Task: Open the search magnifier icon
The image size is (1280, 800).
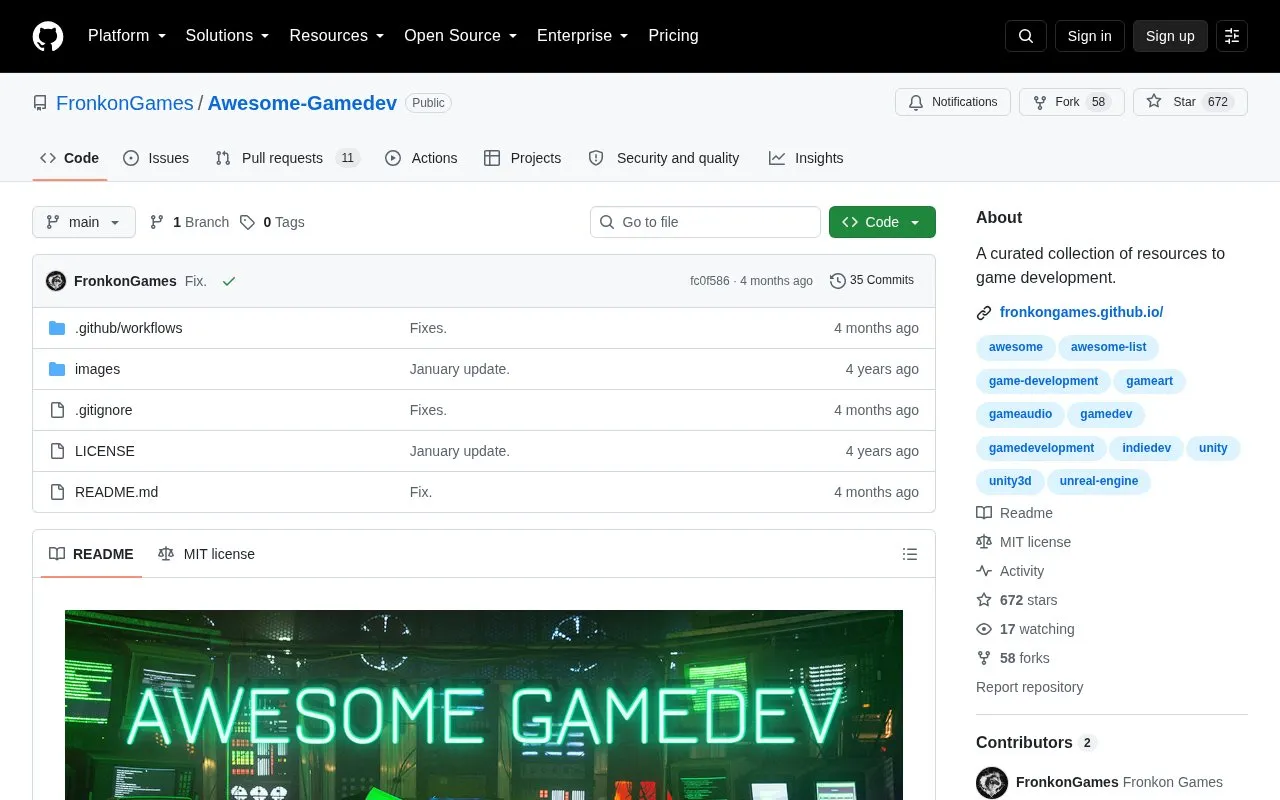Action: [x=1026, y=36]
